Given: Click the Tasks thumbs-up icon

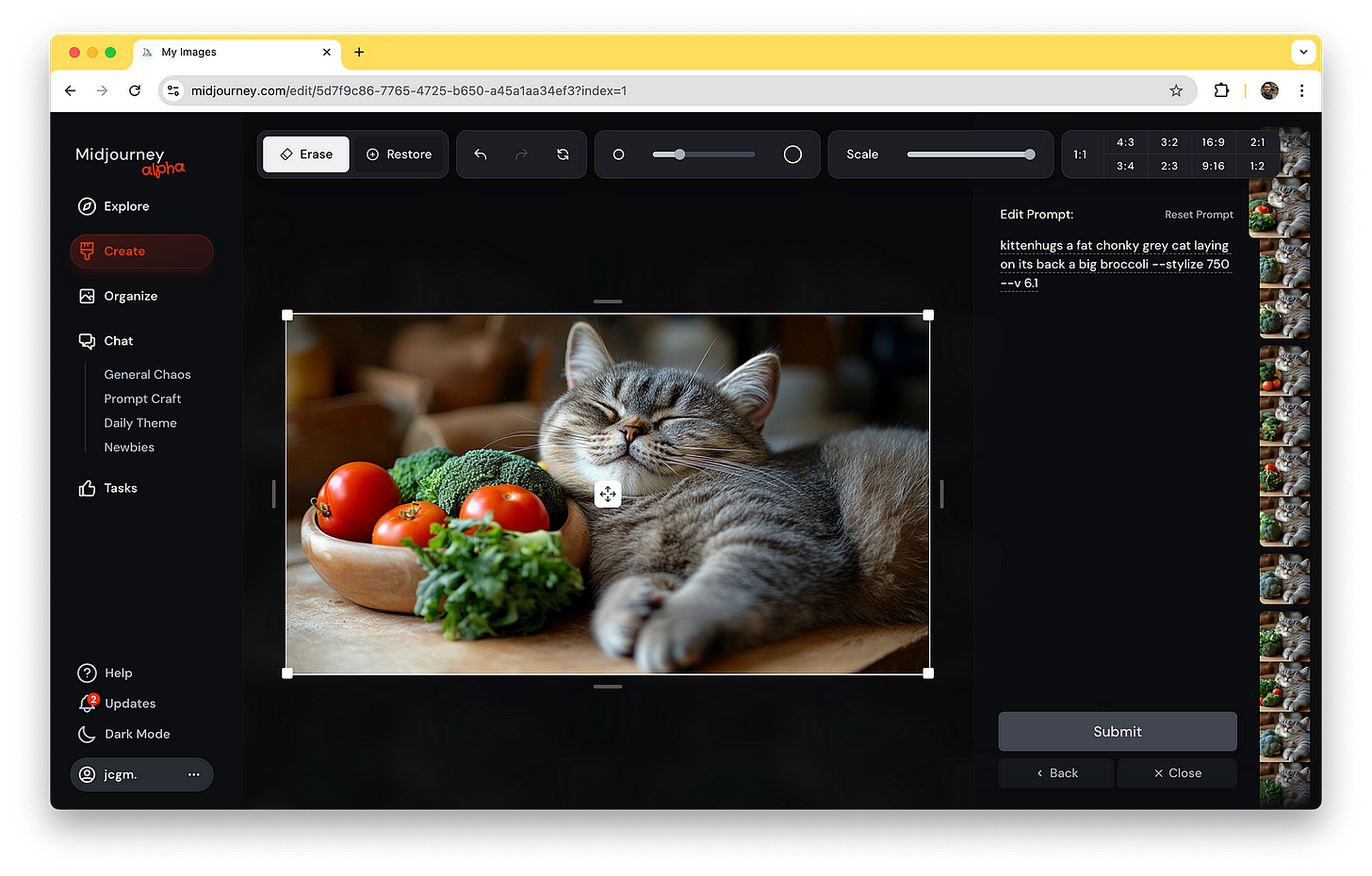Looking at the screenshot, I should (87, 488).
